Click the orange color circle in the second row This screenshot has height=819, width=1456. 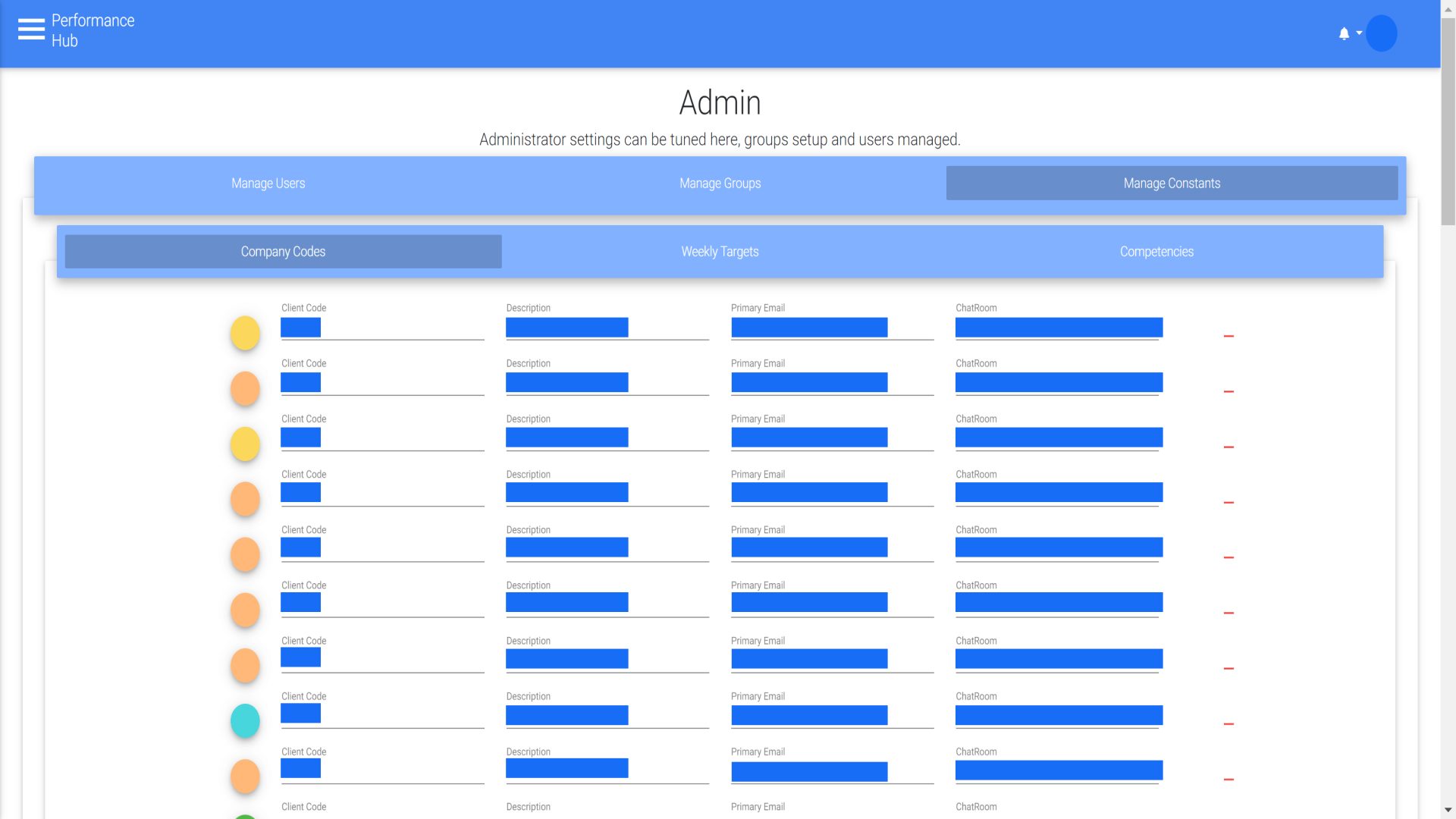tap(245, 389)
